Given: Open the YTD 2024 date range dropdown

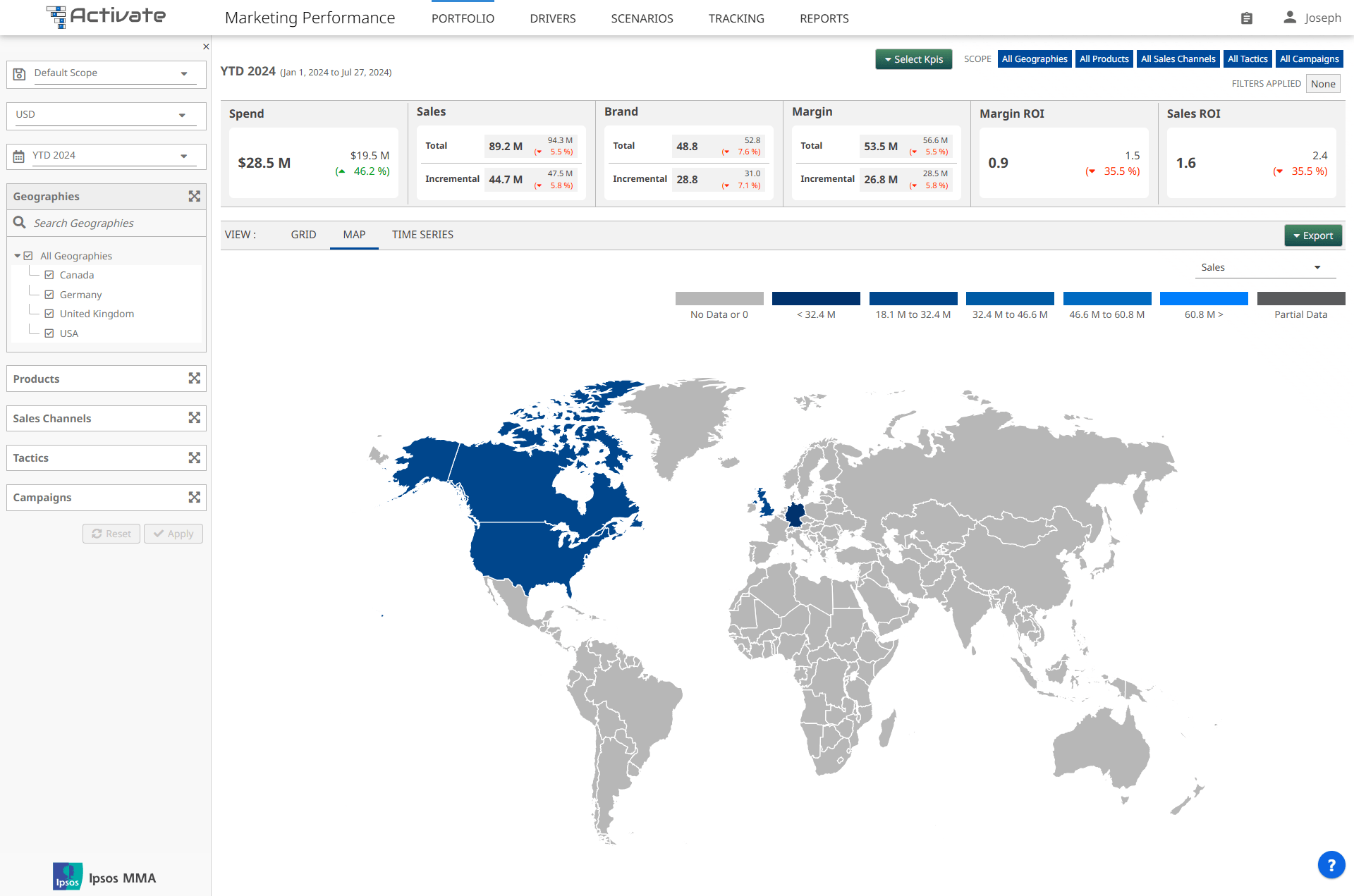Looking at the screenshot, I should point(100,154).
